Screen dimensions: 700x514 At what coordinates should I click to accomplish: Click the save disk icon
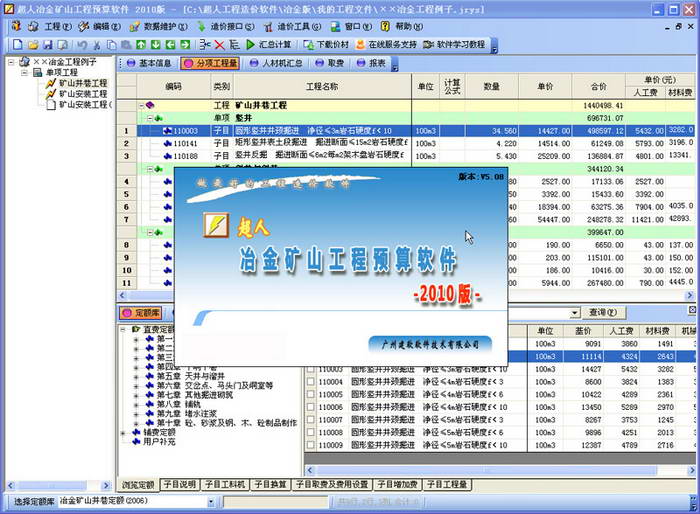[x=48, y=44]
